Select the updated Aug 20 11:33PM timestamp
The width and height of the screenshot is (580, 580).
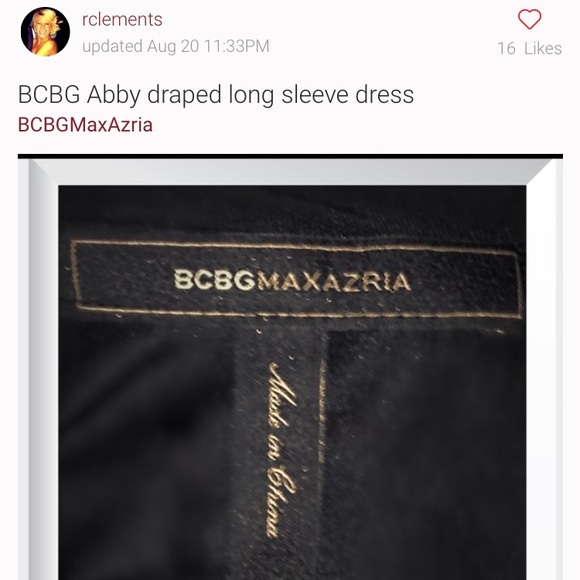click(176, 46)
